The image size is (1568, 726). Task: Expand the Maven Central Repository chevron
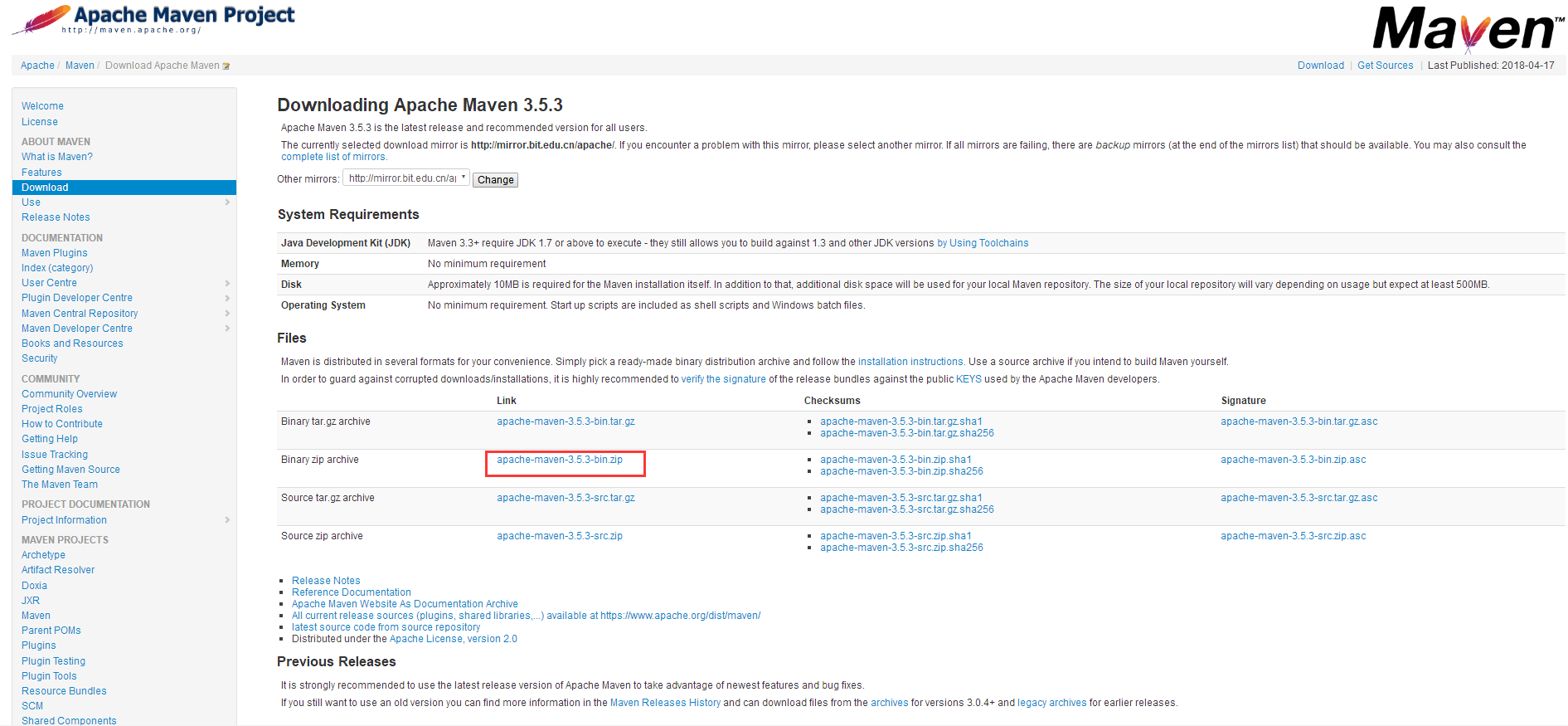(227, 314)
